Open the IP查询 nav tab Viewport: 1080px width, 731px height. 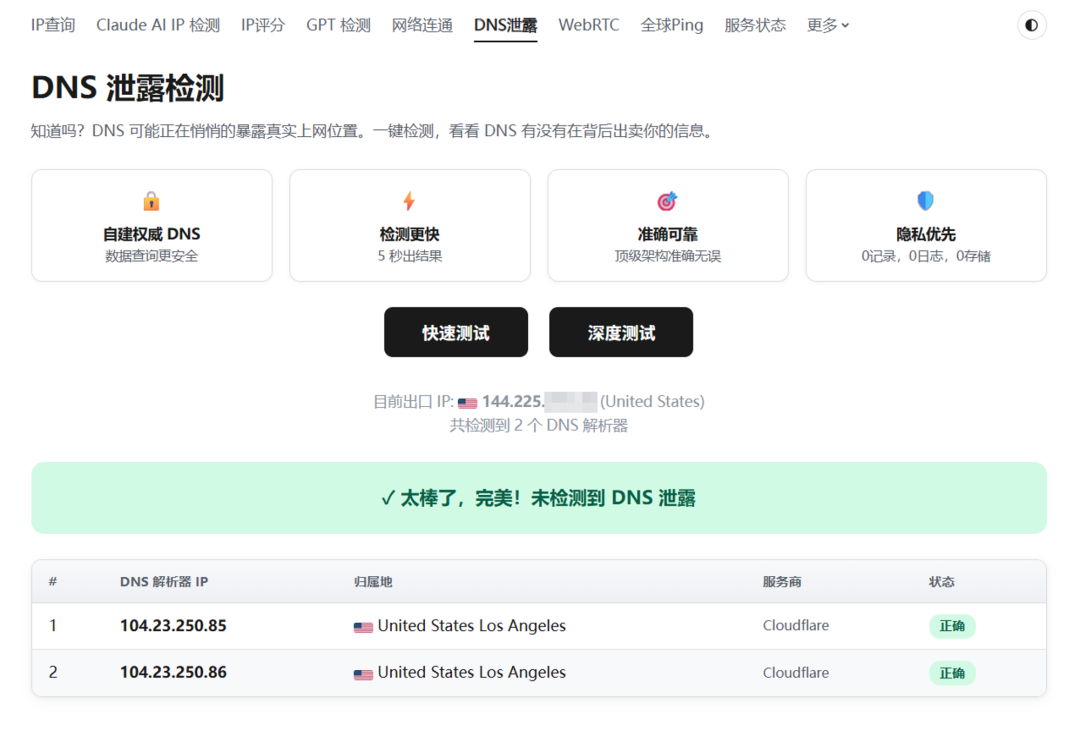click(53, 25)
